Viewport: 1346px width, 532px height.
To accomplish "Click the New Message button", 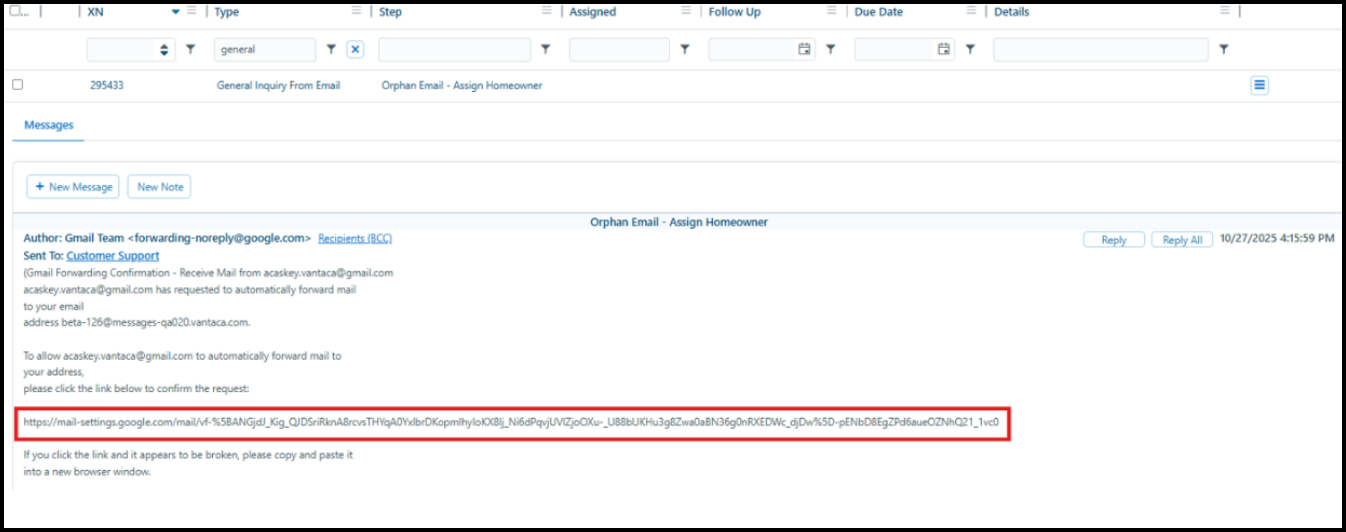I will point(72,187).
